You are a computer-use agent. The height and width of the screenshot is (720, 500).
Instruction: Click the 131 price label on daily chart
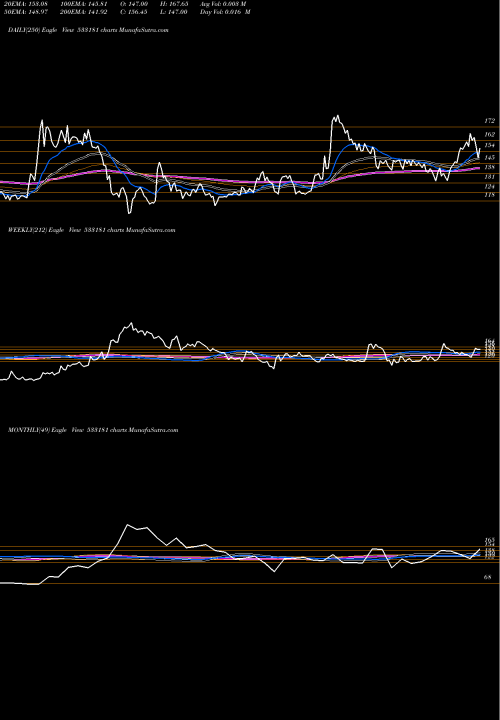coord(489,177)
